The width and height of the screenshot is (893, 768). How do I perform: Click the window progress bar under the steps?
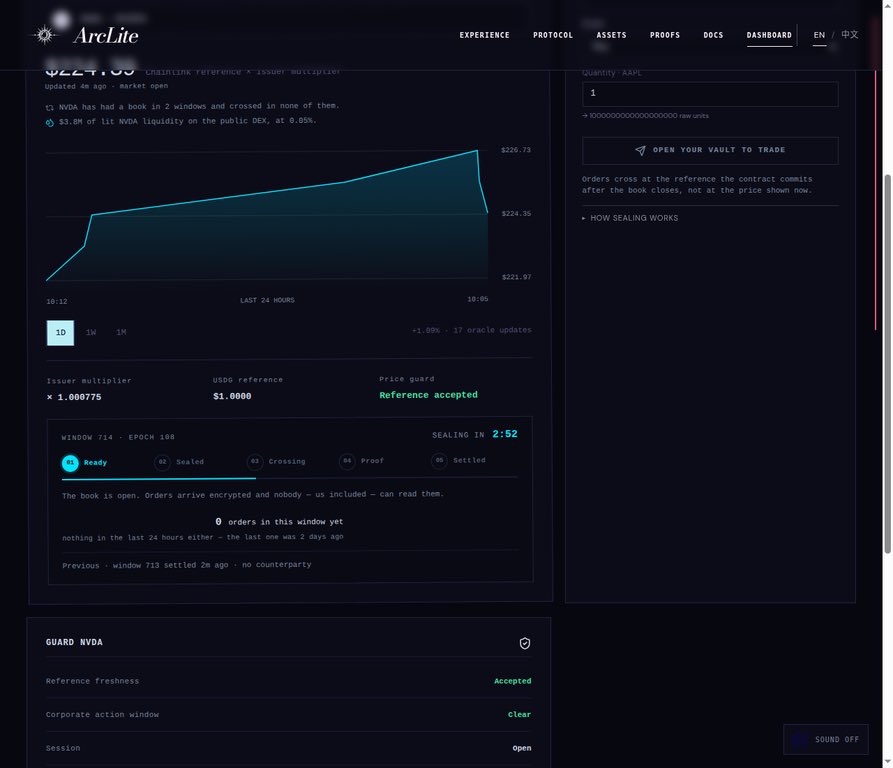coord(289,478)
